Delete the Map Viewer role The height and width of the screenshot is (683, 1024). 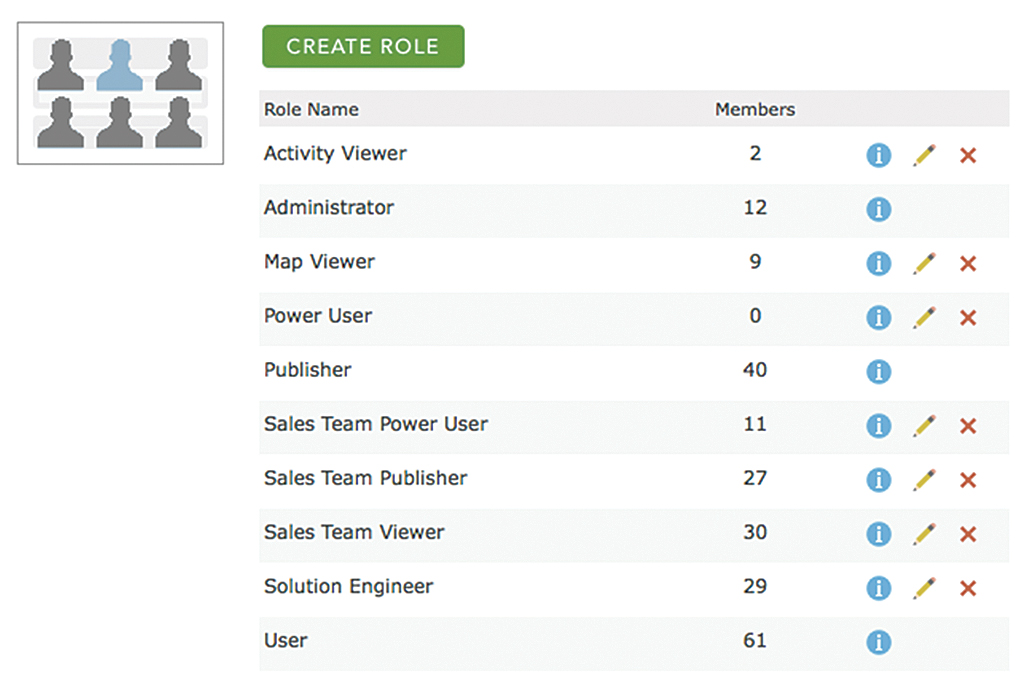click(x=967, y=264)
